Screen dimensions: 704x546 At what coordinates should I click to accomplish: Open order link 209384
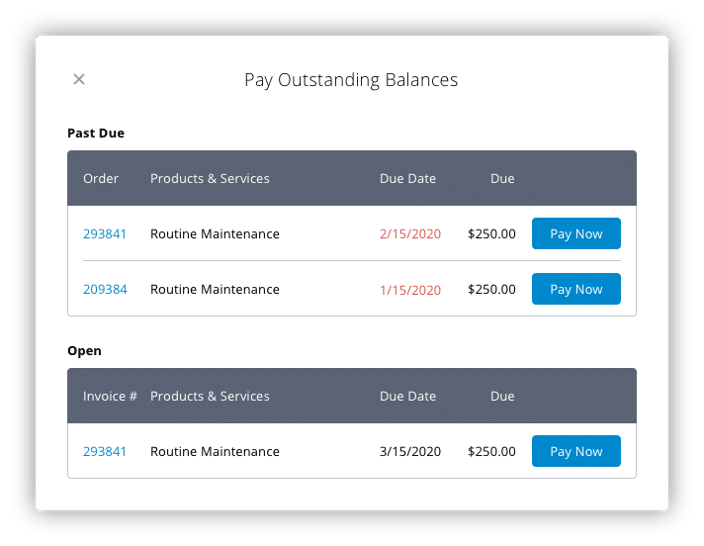click(105, 290)
